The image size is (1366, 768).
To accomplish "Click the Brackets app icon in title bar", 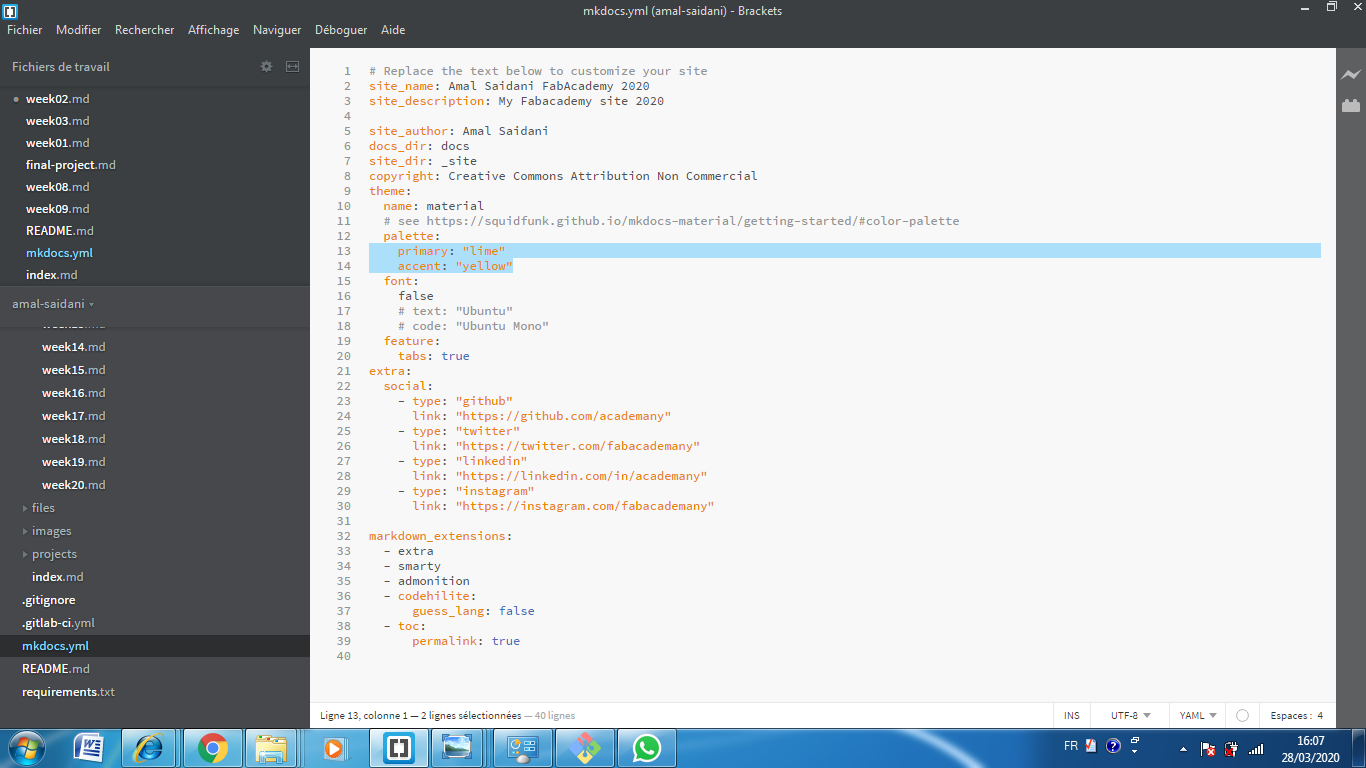I will click(x=11, y=11).
